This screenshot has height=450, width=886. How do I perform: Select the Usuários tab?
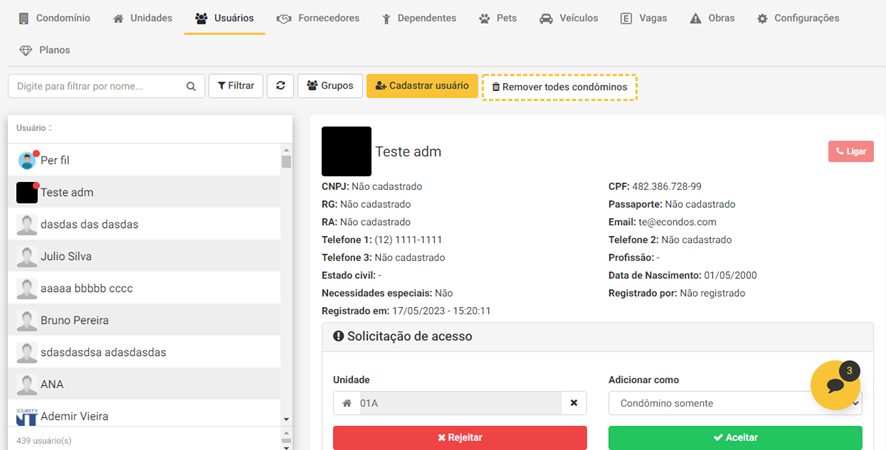click(224, 18)
